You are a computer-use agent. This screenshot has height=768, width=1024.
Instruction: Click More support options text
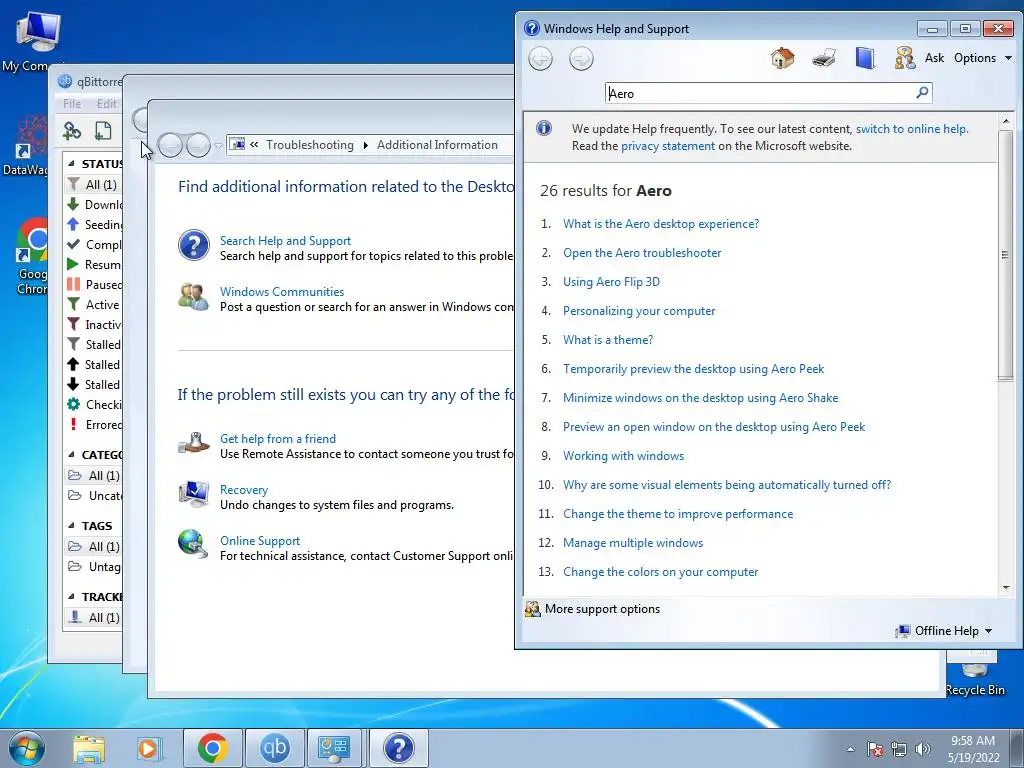tap(602, 609)
